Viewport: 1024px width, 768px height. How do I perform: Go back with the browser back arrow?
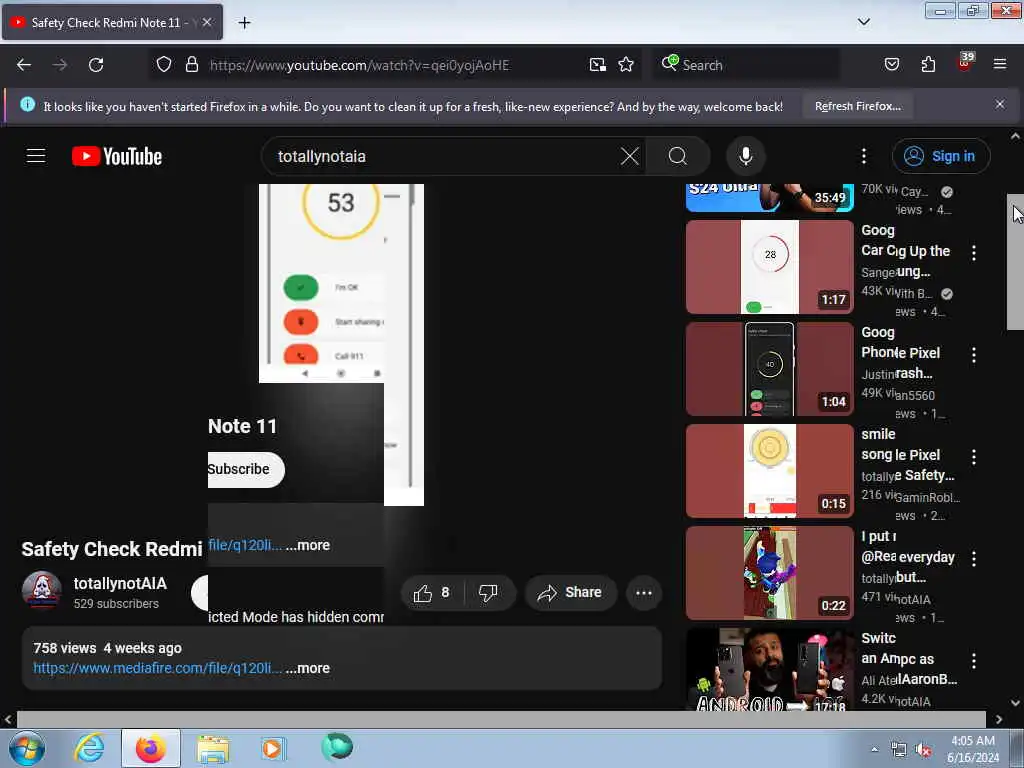pyautogui.click(x=24, y=65)
